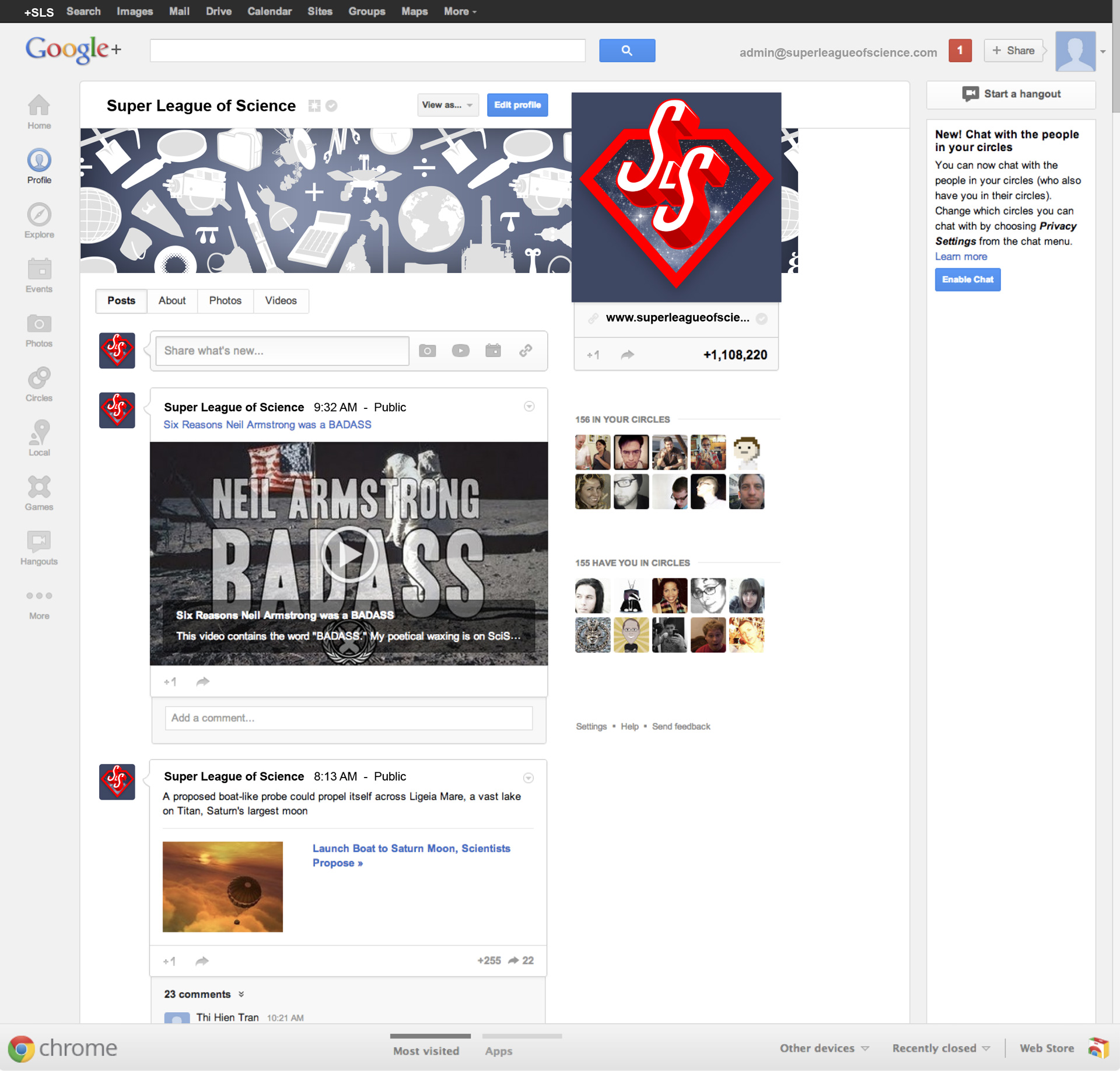The width and height of the screenshot is (1120, 1071).
Task: Click the large SLS profile logo image
Action: (676, 197)
